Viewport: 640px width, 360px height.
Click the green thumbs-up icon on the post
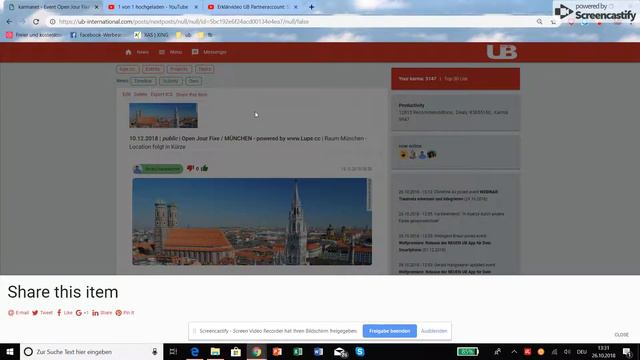(x=204, y=168)
